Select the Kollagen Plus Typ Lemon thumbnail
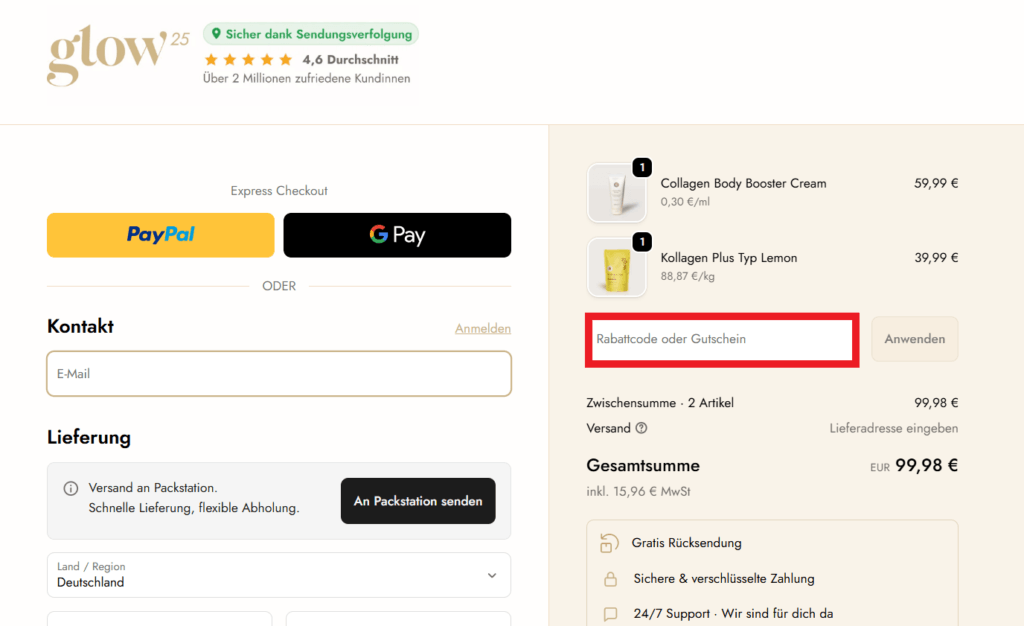Image resolution: width=1024 pixels, height=626 pixels. coord(616,267)
